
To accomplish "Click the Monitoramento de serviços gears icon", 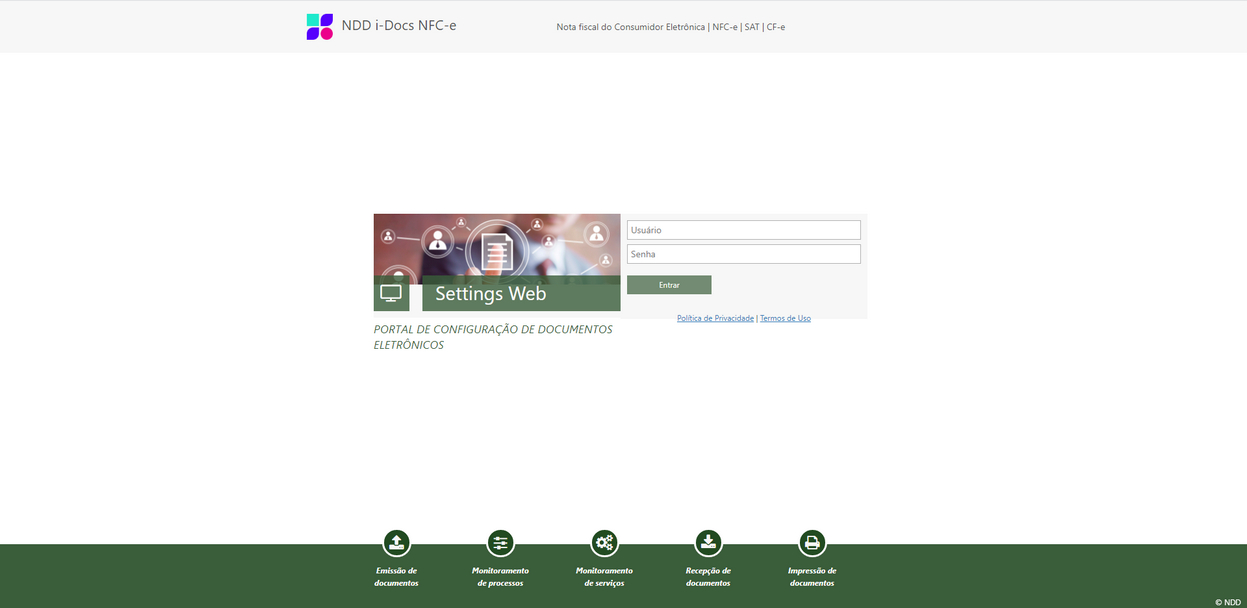I will pyautogui.click(x=604, y=542).
